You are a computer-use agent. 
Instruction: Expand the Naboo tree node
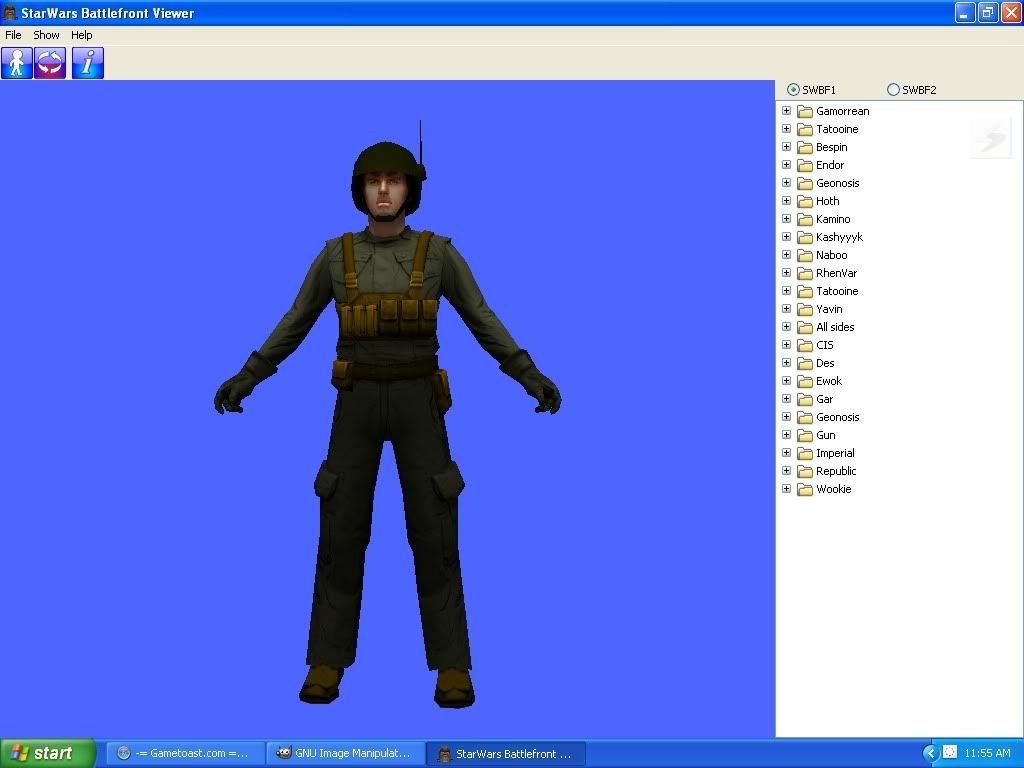click(x=786, y=255)
